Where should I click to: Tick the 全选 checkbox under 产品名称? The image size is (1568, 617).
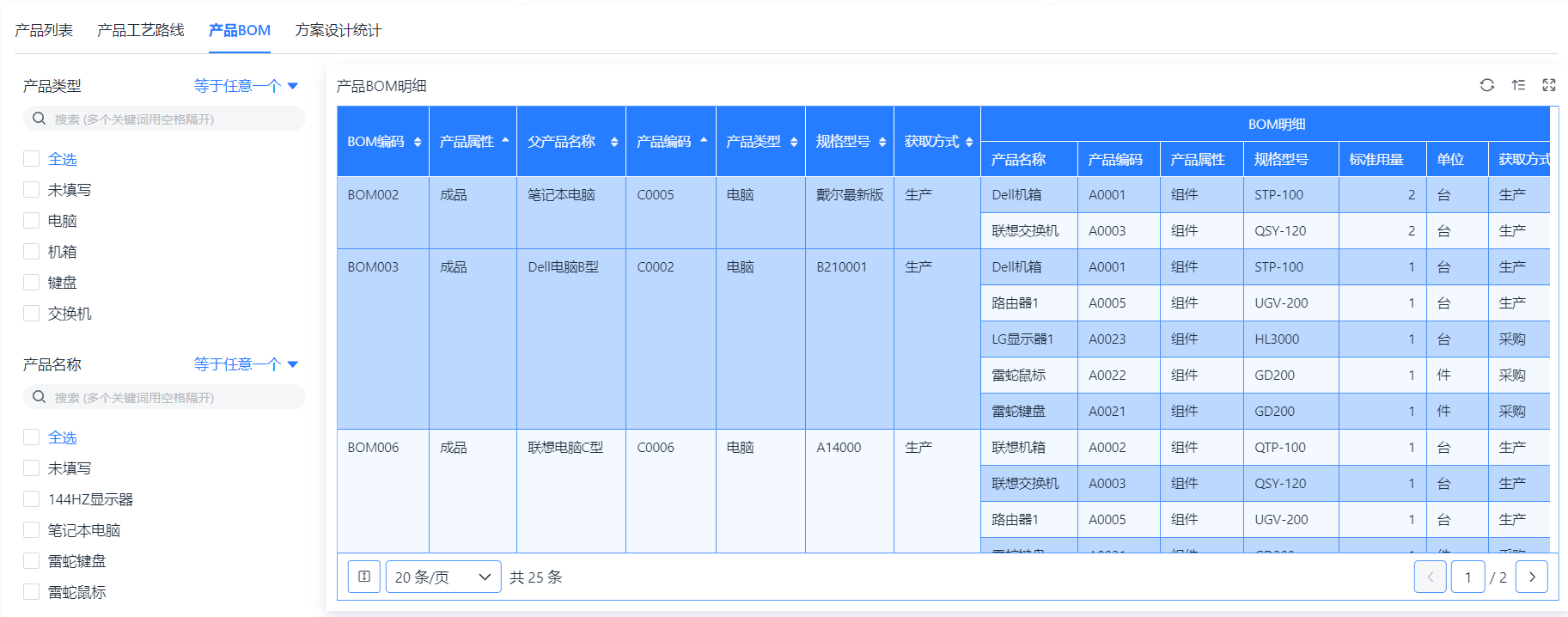point(32,437)
